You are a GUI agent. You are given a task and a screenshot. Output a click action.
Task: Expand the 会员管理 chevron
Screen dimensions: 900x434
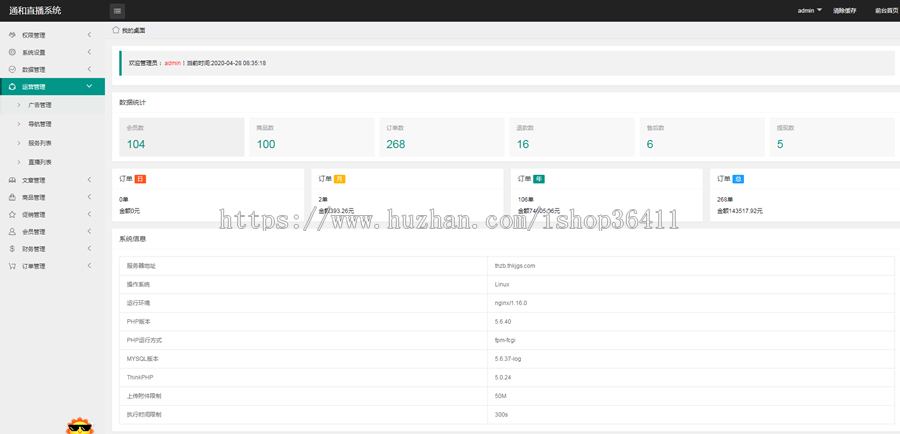pos(90,232)
